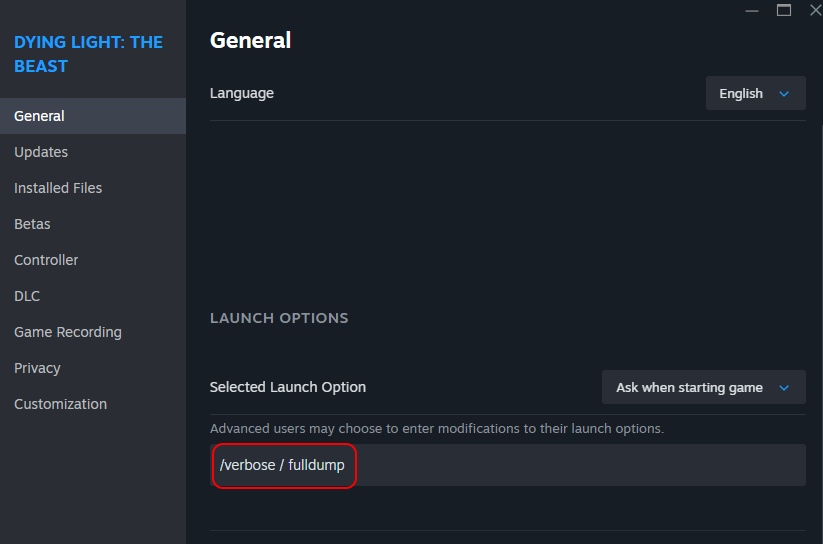Open Installed Files in the sidebar

tap(58, 188)
